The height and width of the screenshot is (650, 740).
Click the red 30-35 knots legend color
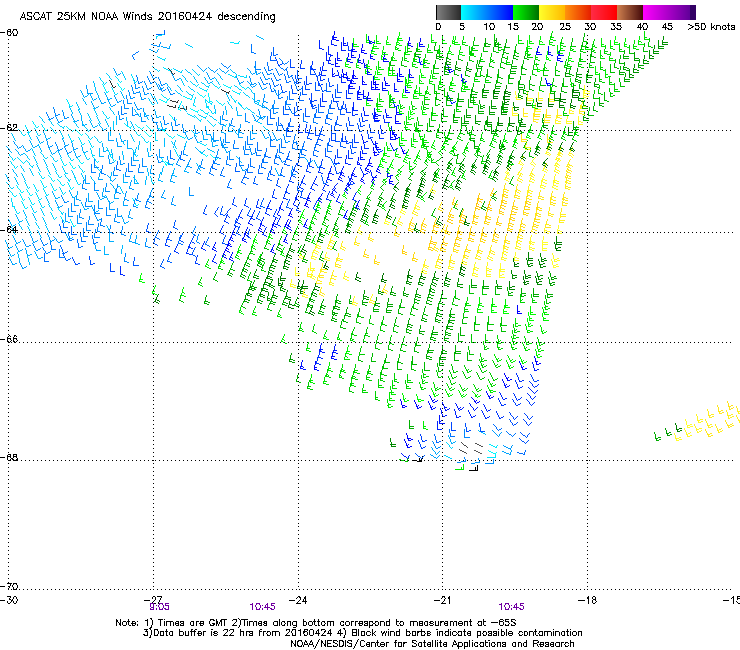coord(604,12)
